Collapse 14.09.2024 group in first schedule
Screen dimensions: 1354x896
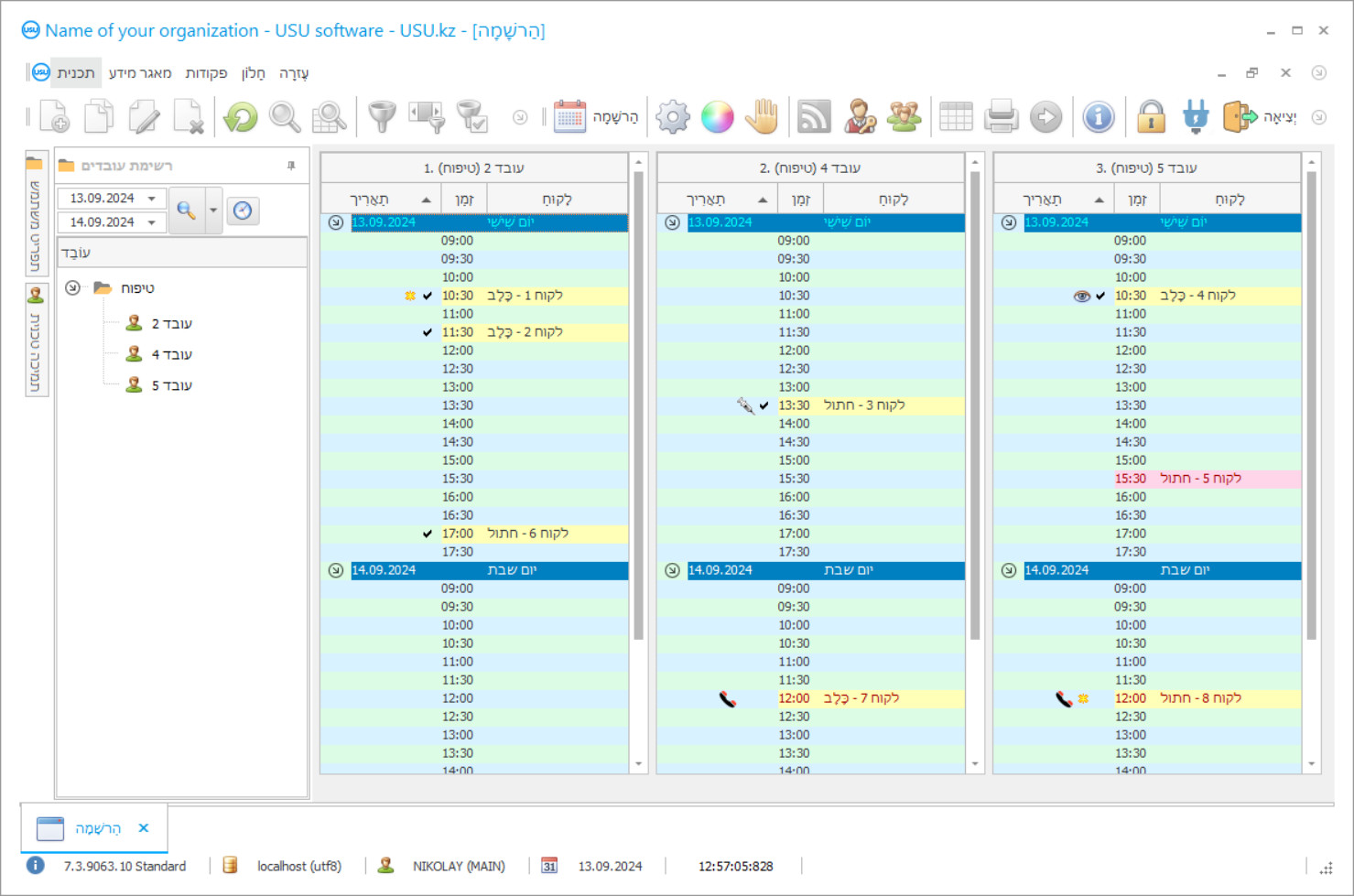tap(336, 570)
